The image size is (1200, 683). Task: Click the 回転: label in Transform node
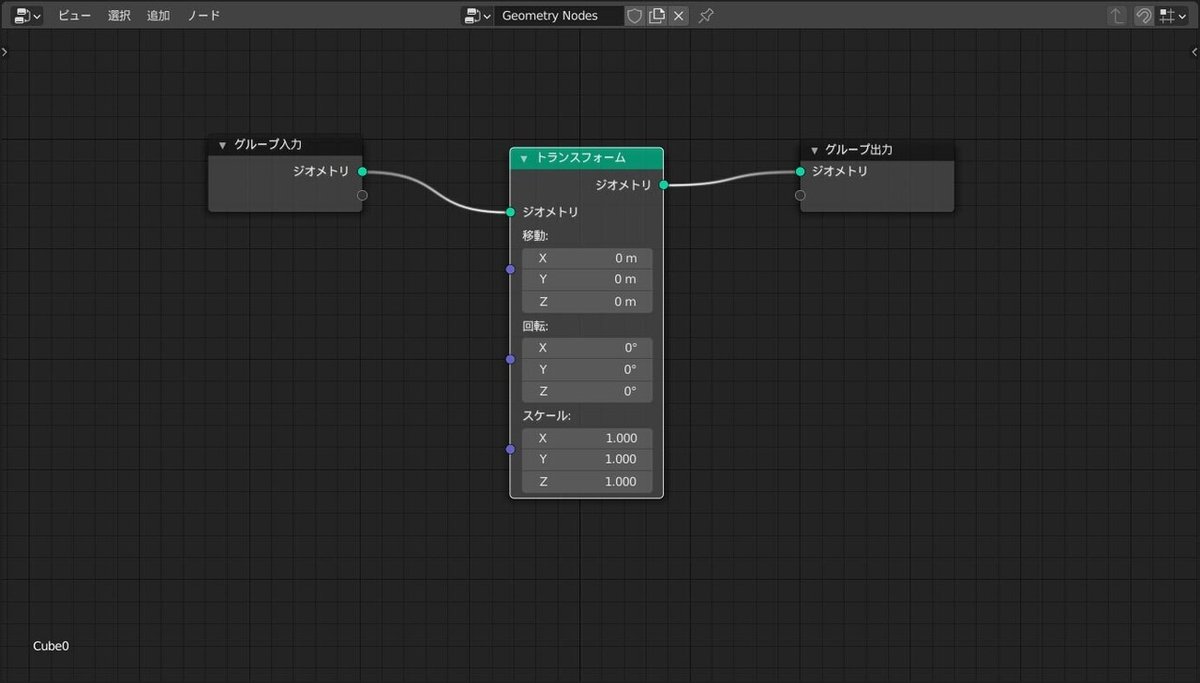[535, 326]
